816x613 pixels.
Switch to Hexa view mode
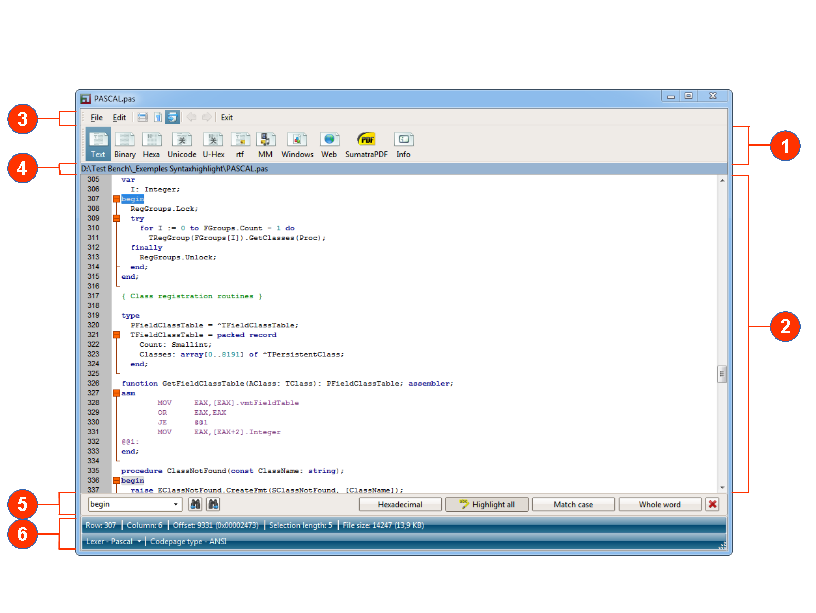click(x=151, y=145)
